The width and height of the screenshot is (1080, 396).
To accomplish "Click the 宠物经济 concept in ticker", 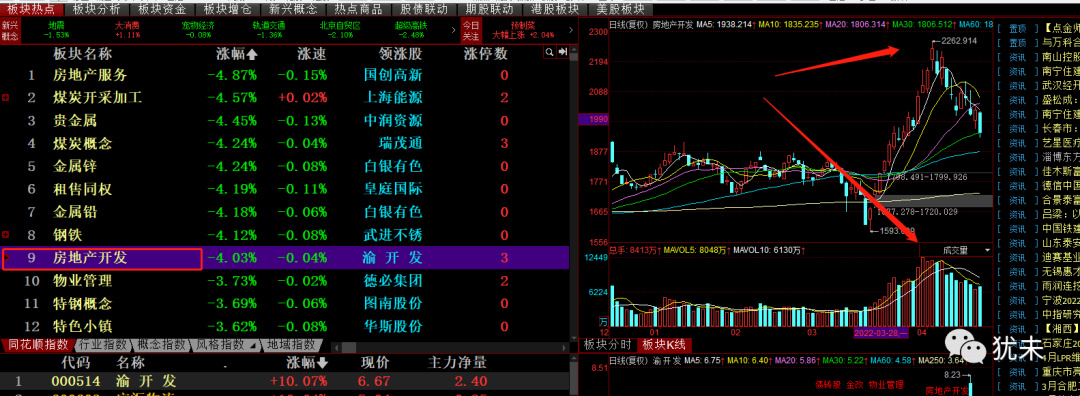I will click(x=198, y=30).
